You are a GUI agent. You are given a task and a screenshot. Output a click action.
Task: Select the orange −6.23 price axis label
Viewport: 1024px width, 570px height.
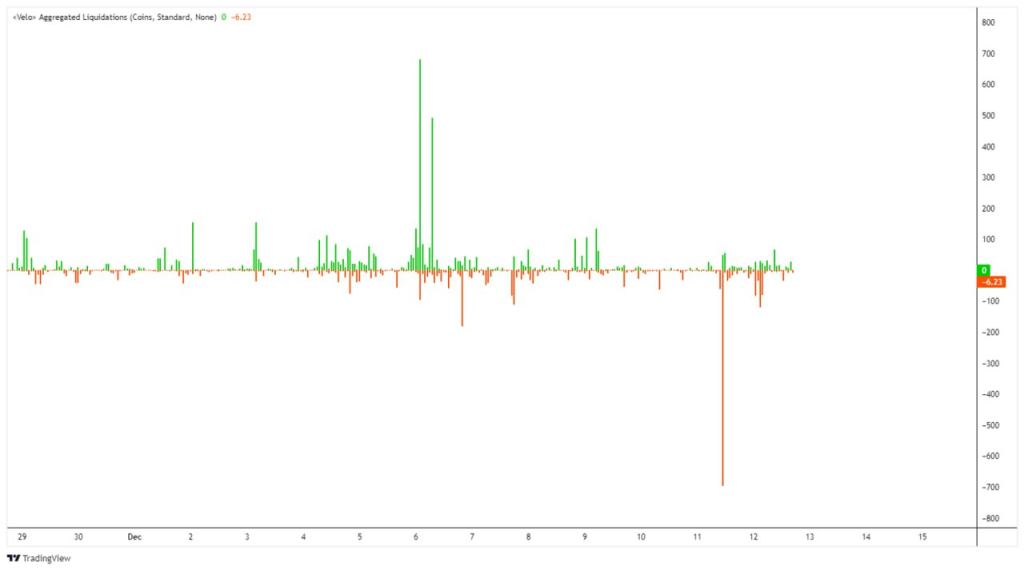[x=990, y=282]
